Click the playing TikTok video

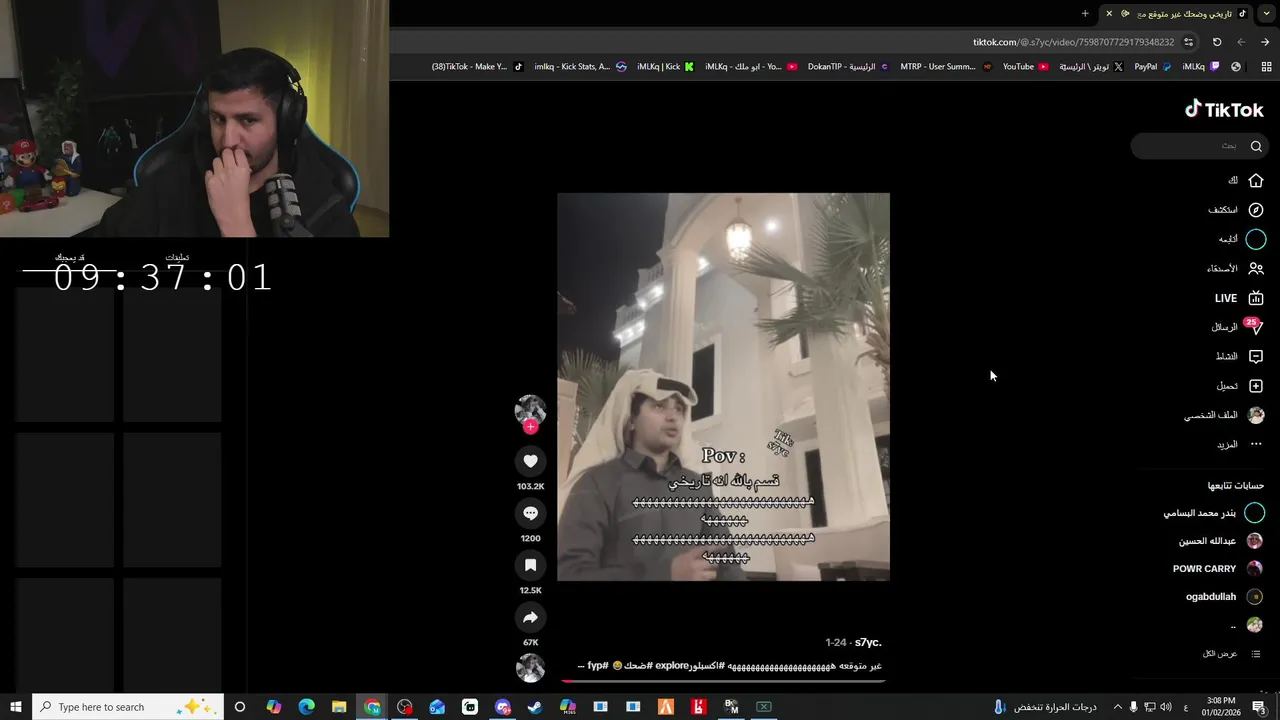723,387
